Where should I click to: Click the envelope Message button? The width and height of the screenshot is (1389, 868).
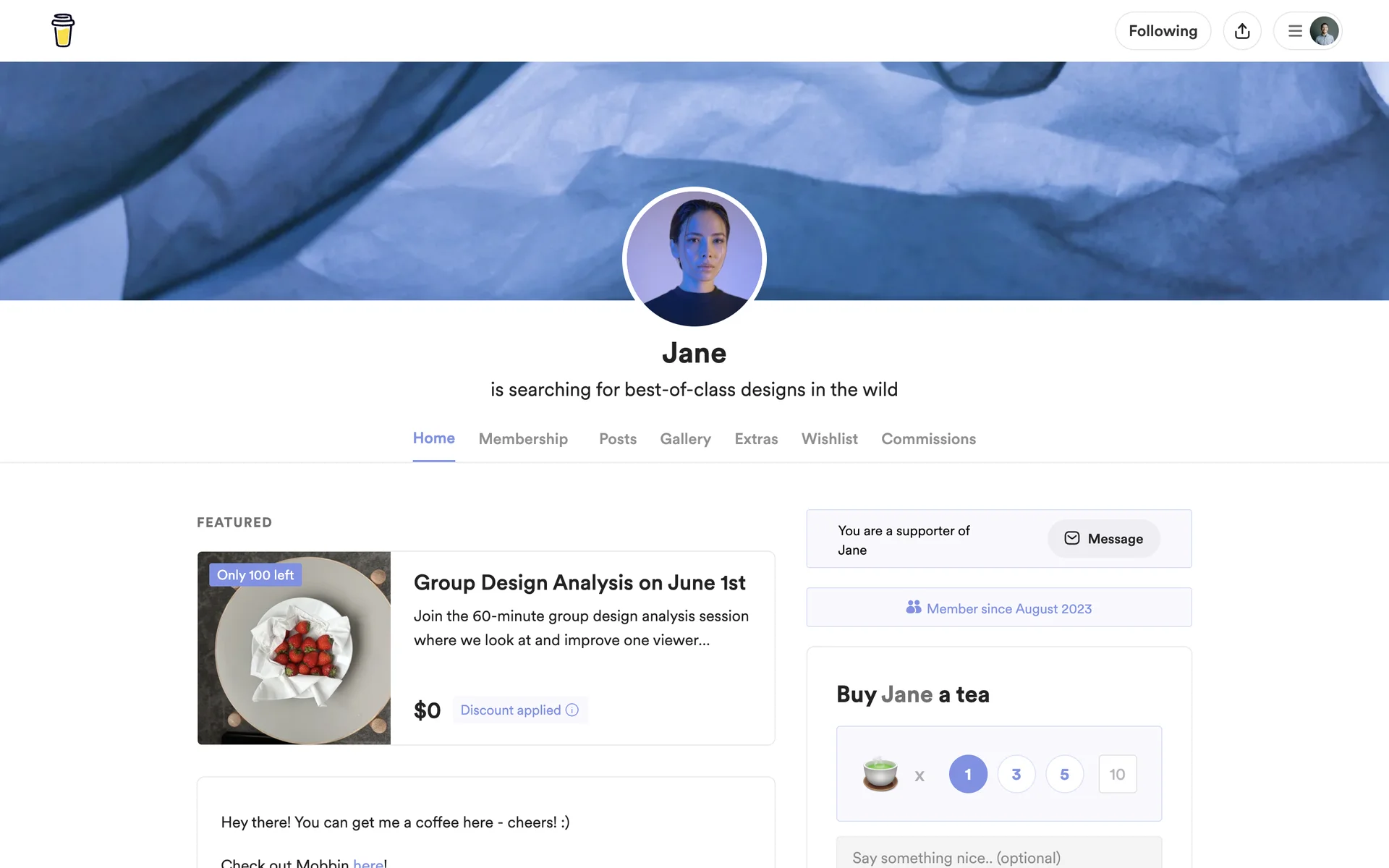pyautogui.click(x=1103, y=539)
